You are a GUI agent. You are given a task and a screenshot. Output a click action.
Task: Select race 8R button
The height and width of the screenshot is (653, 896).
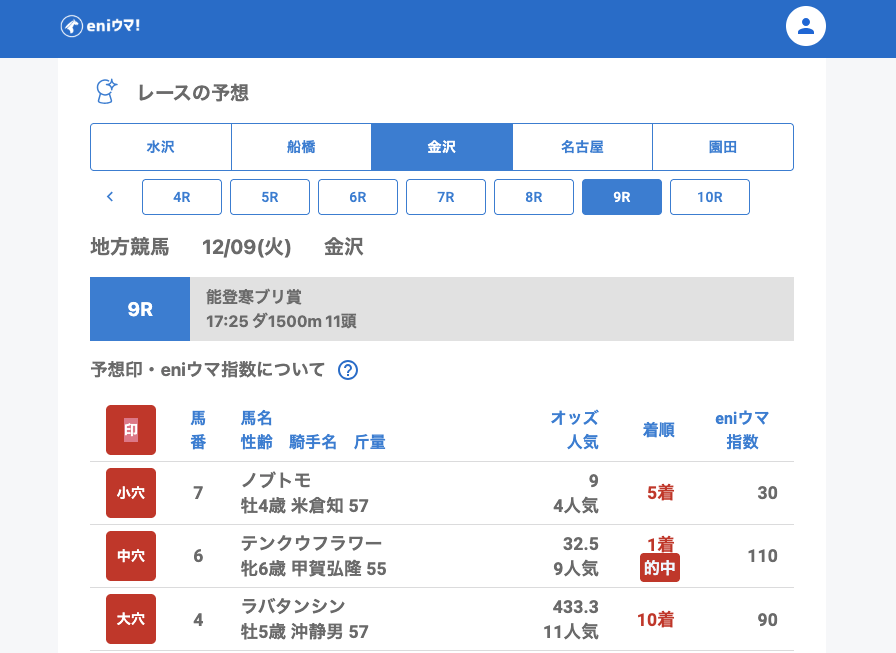(534, 197)
